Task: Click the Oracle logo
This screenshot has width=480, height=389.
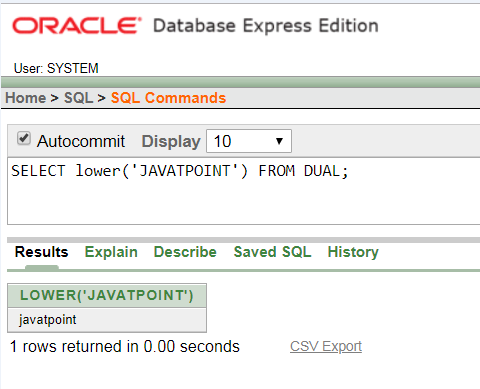Action: pos(77,26)
